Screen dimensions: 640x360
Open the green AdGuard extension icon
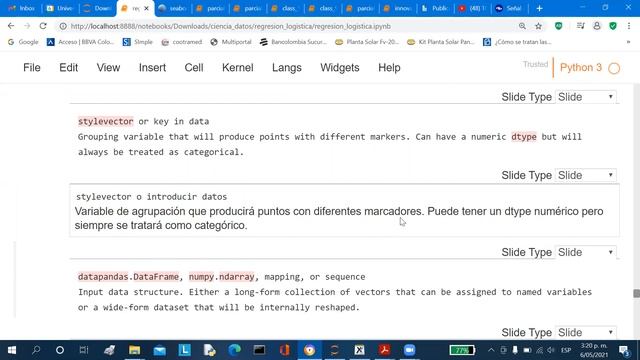559,26
